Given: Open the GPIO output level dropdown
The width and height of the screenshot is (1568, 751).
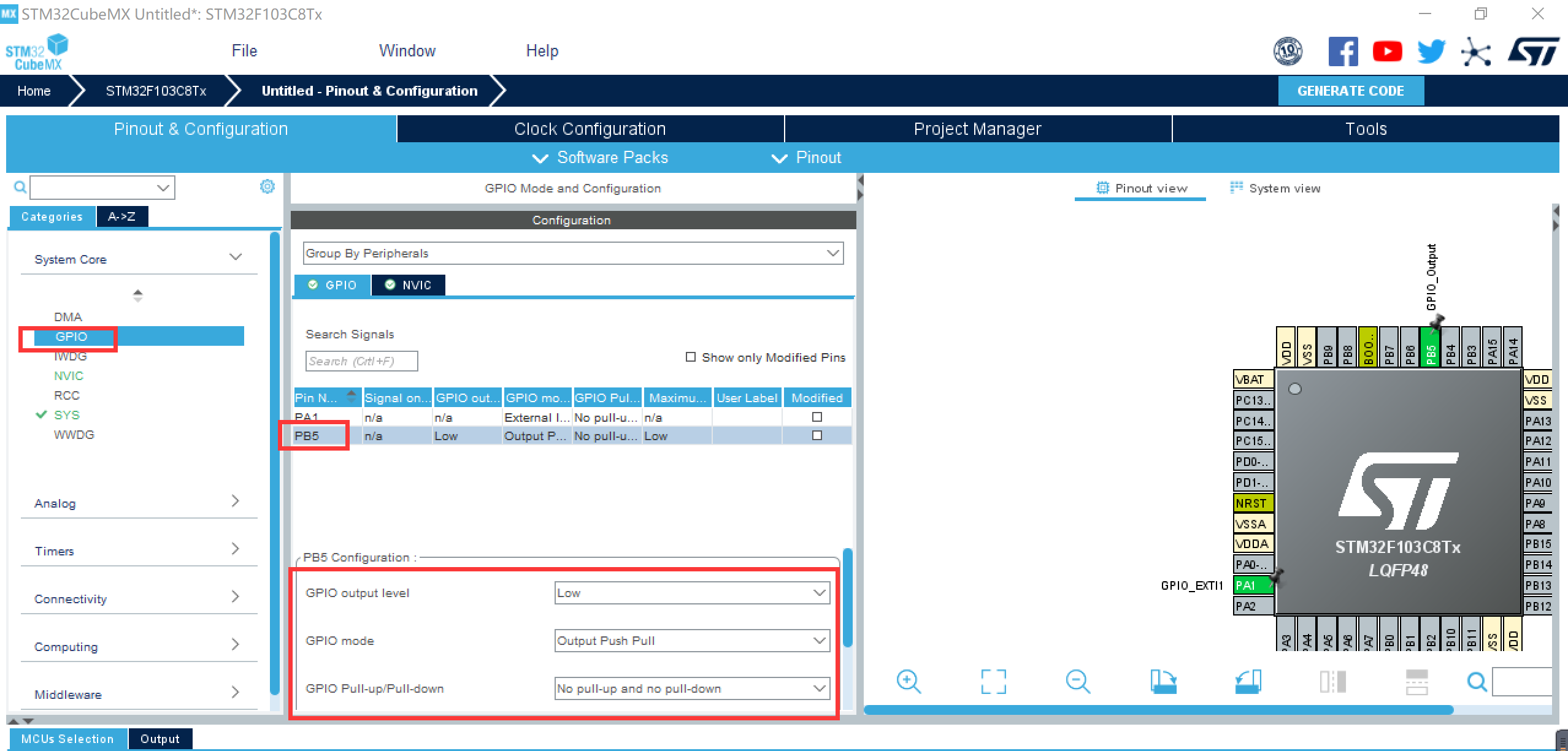Looking at the screenshot, I should coord(692,593).
